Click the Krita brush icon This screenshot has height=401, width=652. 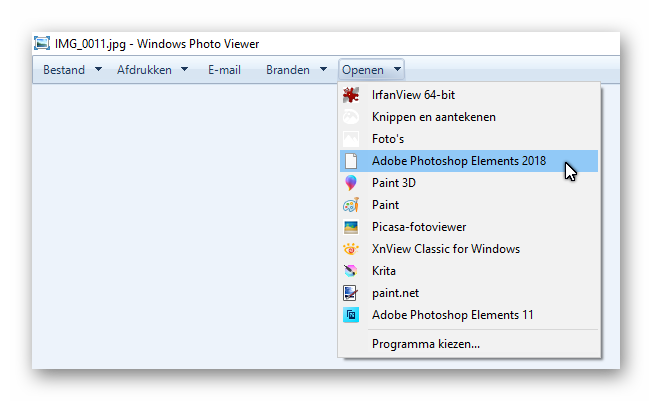click(x=351, y=271)
